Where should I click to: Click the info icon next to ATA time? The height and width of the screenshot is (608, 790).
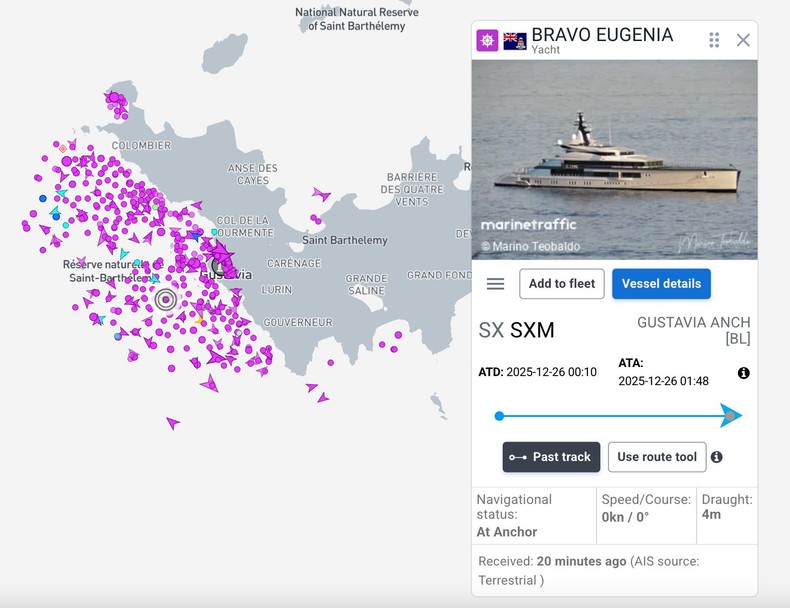click(x=744, y=373)
